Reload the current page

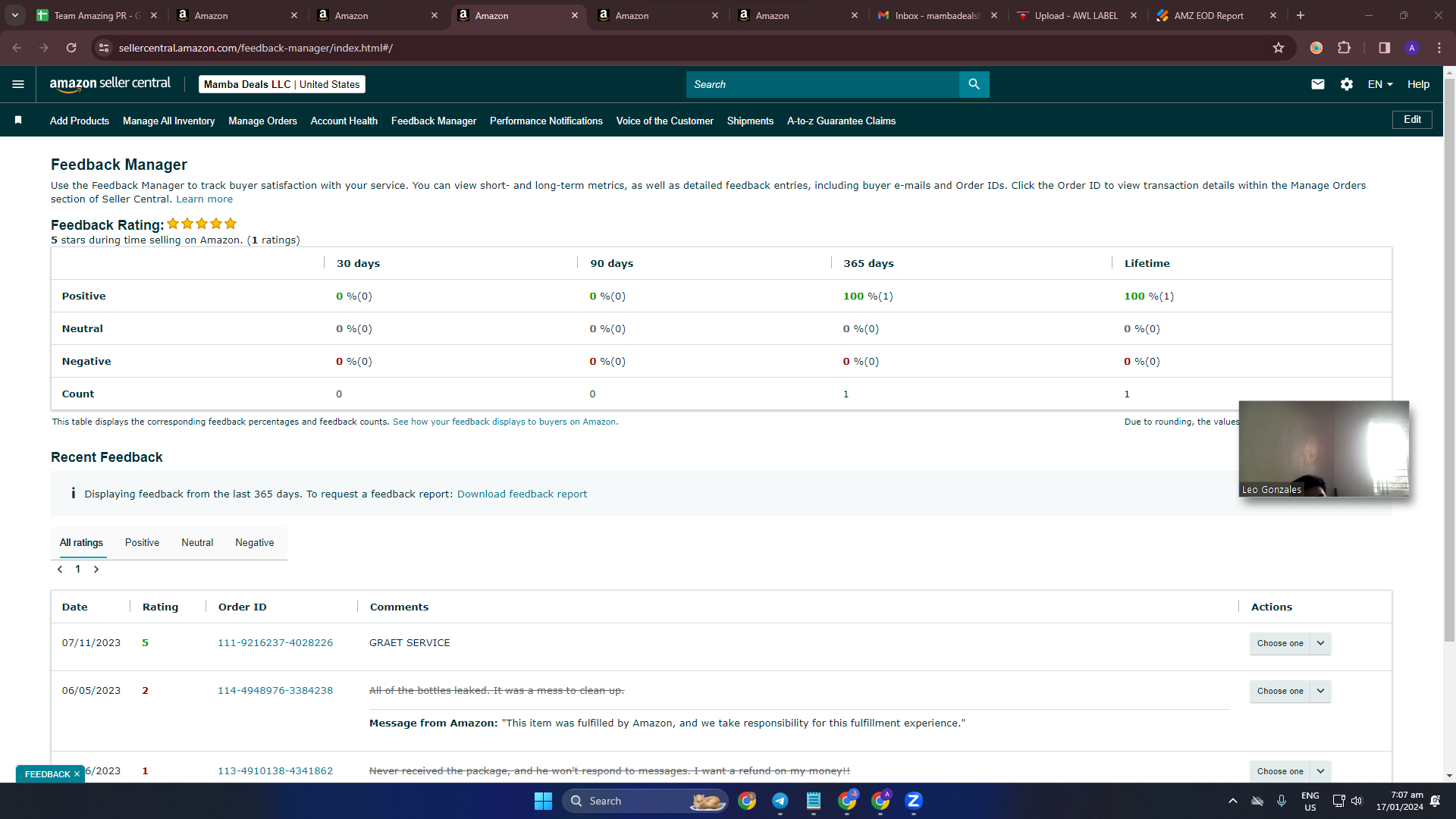click(x=71, y=48)
